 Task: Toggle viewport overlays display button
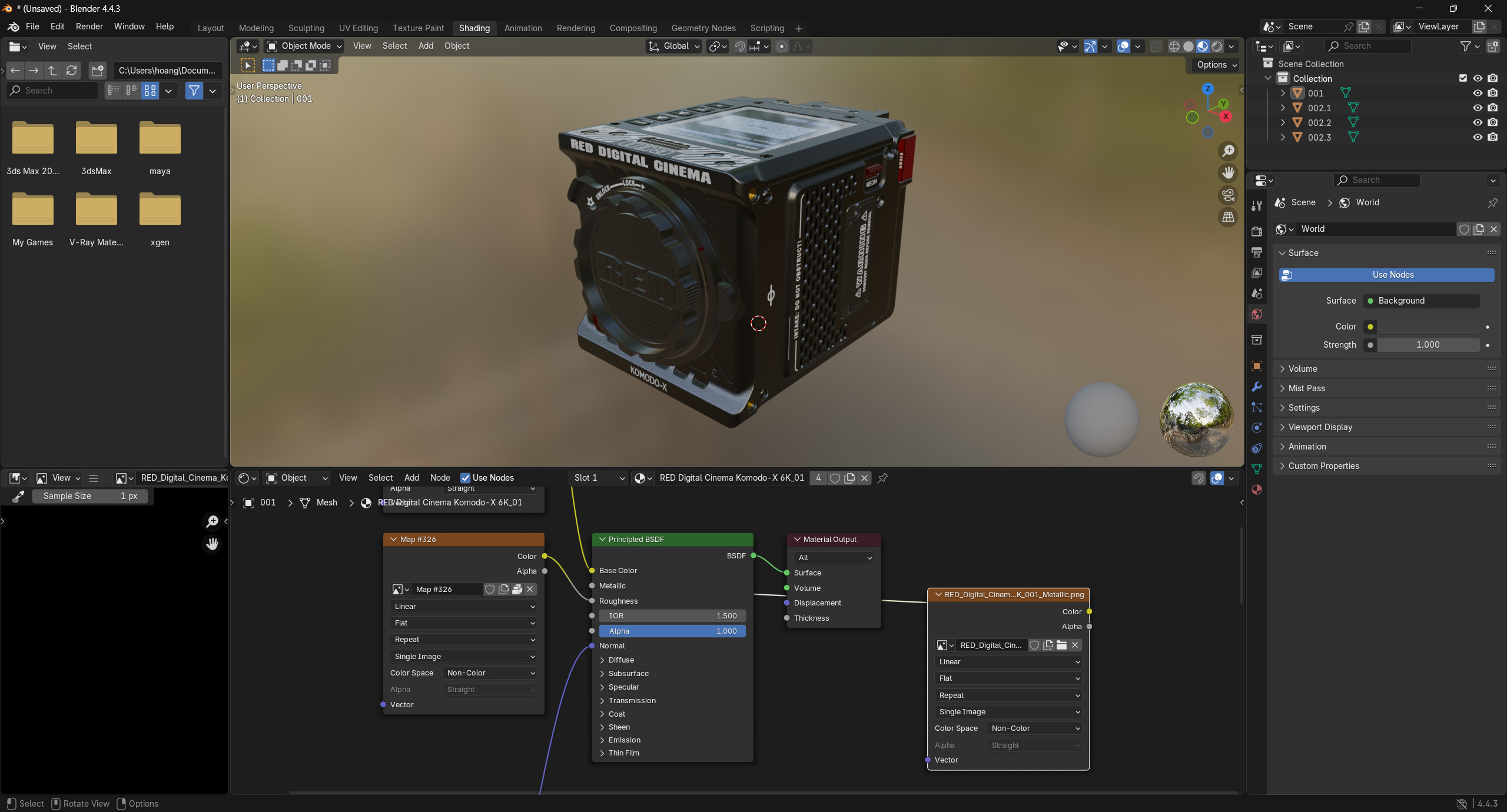coord(1123,46)
